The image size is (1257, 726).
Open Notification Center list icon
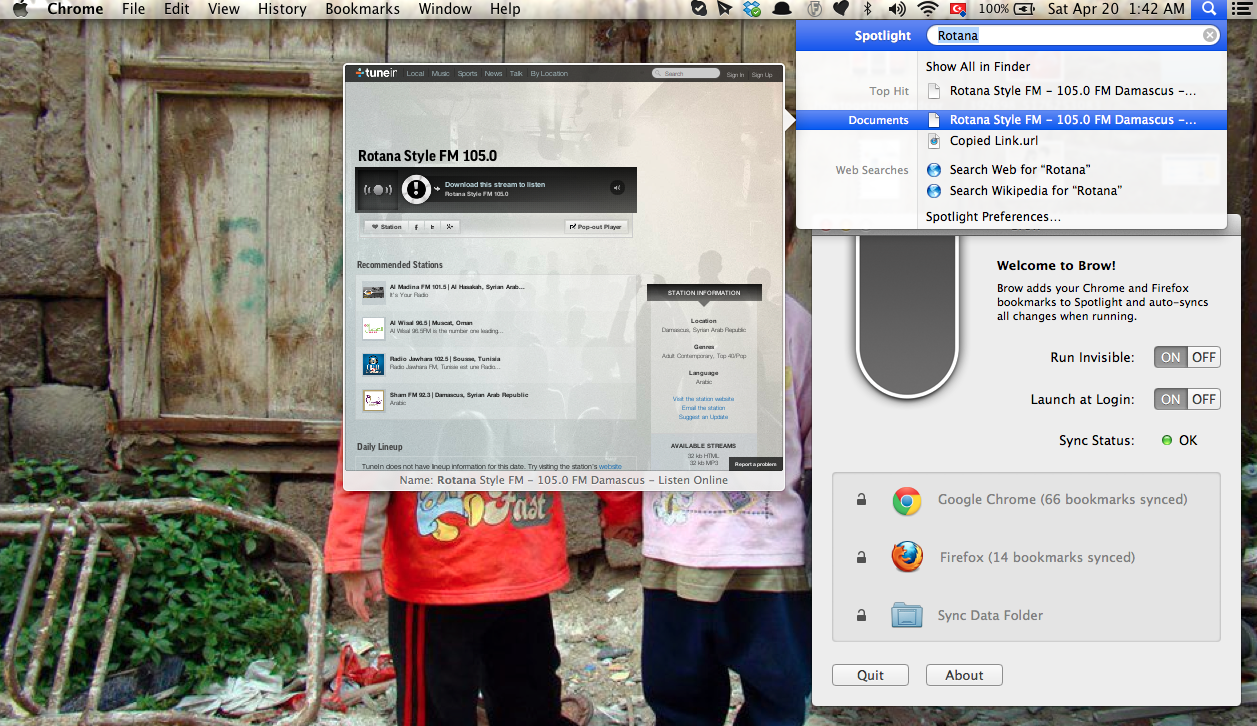tap(1241, 9)
